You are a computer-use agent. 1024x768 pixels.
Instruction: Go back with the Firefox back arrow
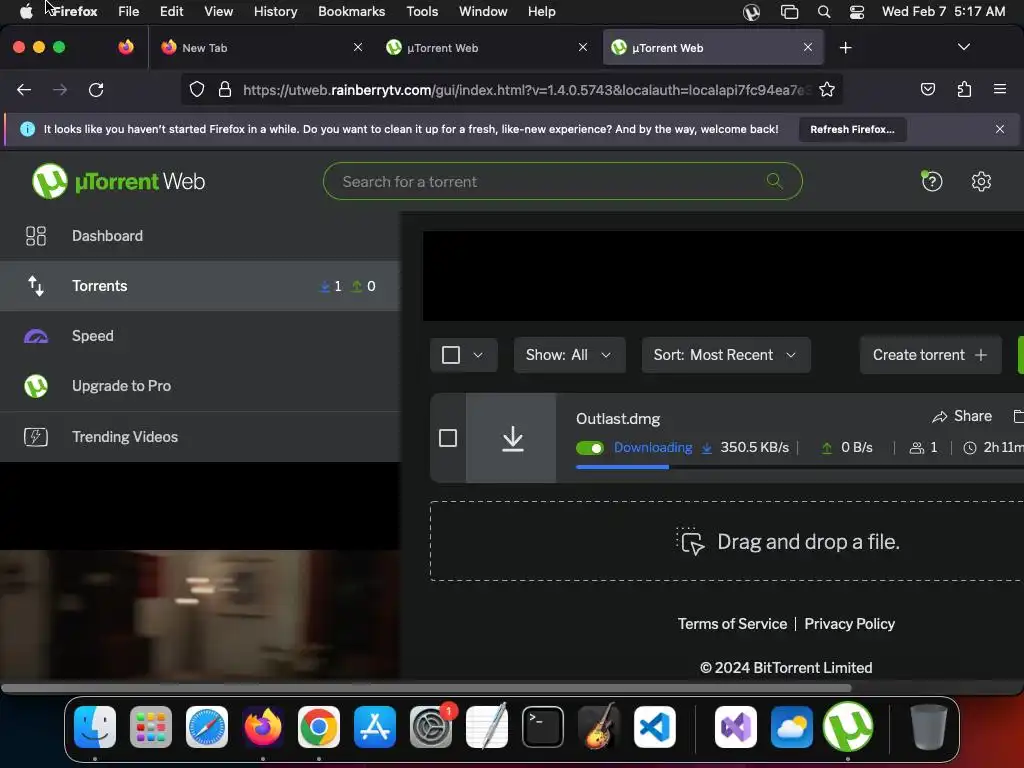pyautogui.click(x=24, y=89)
